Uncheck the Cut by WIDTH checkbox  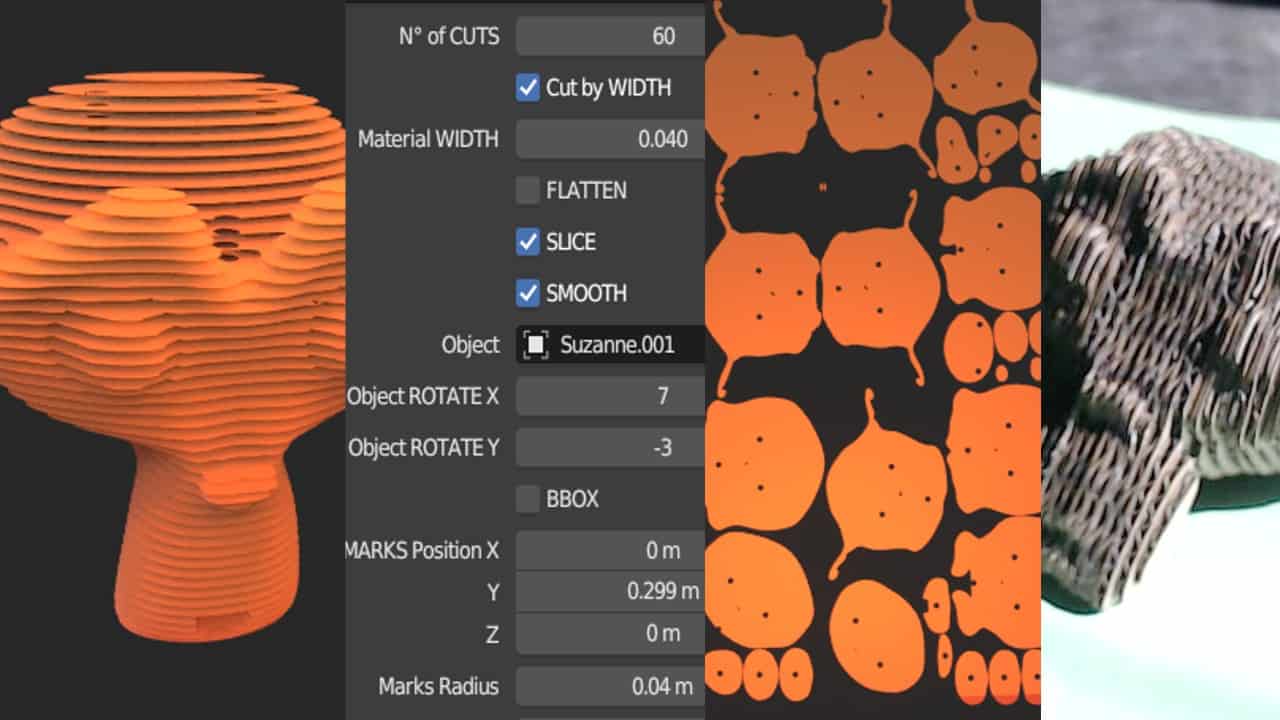click(528, 88)
